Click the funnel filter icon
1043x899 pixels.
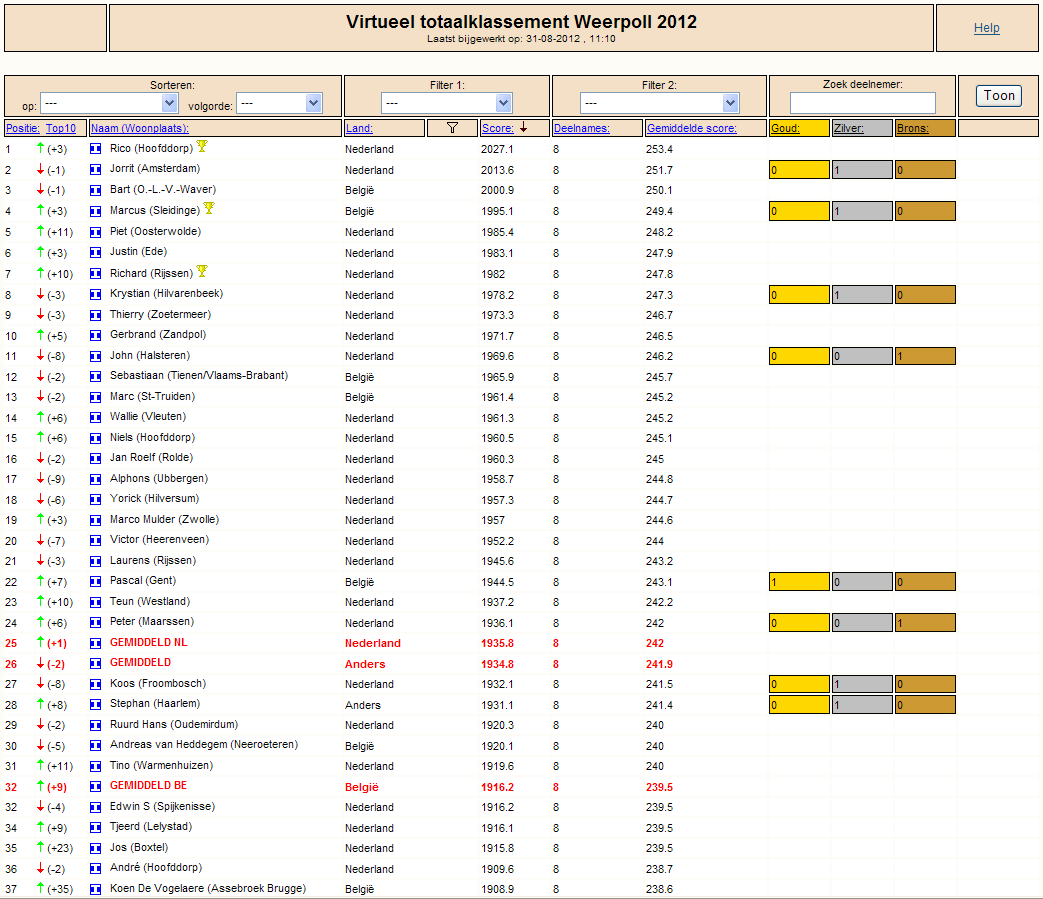pos(452,128)
